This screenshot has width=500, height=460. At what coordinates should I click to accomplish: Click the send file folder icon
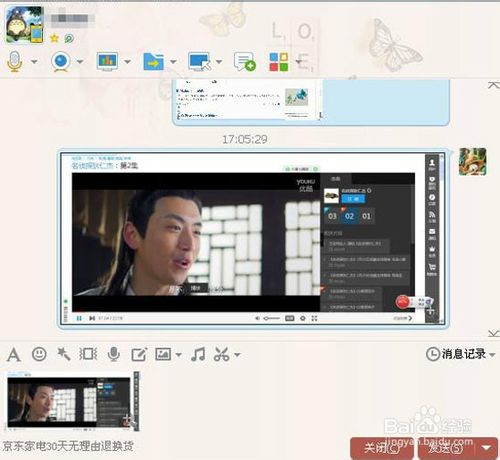tap(154, 61)
